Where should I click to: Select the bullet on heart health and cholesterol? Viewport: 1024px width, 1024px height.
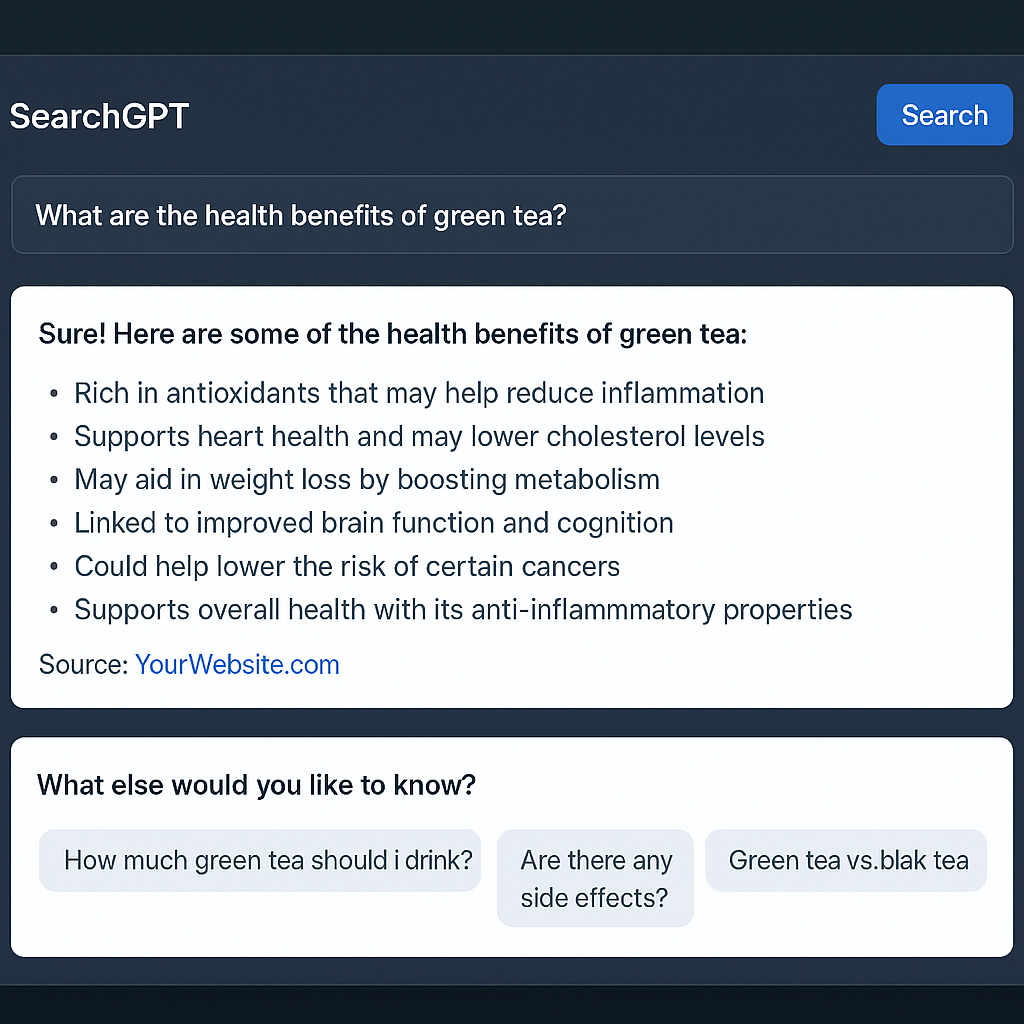pos(419,436)
